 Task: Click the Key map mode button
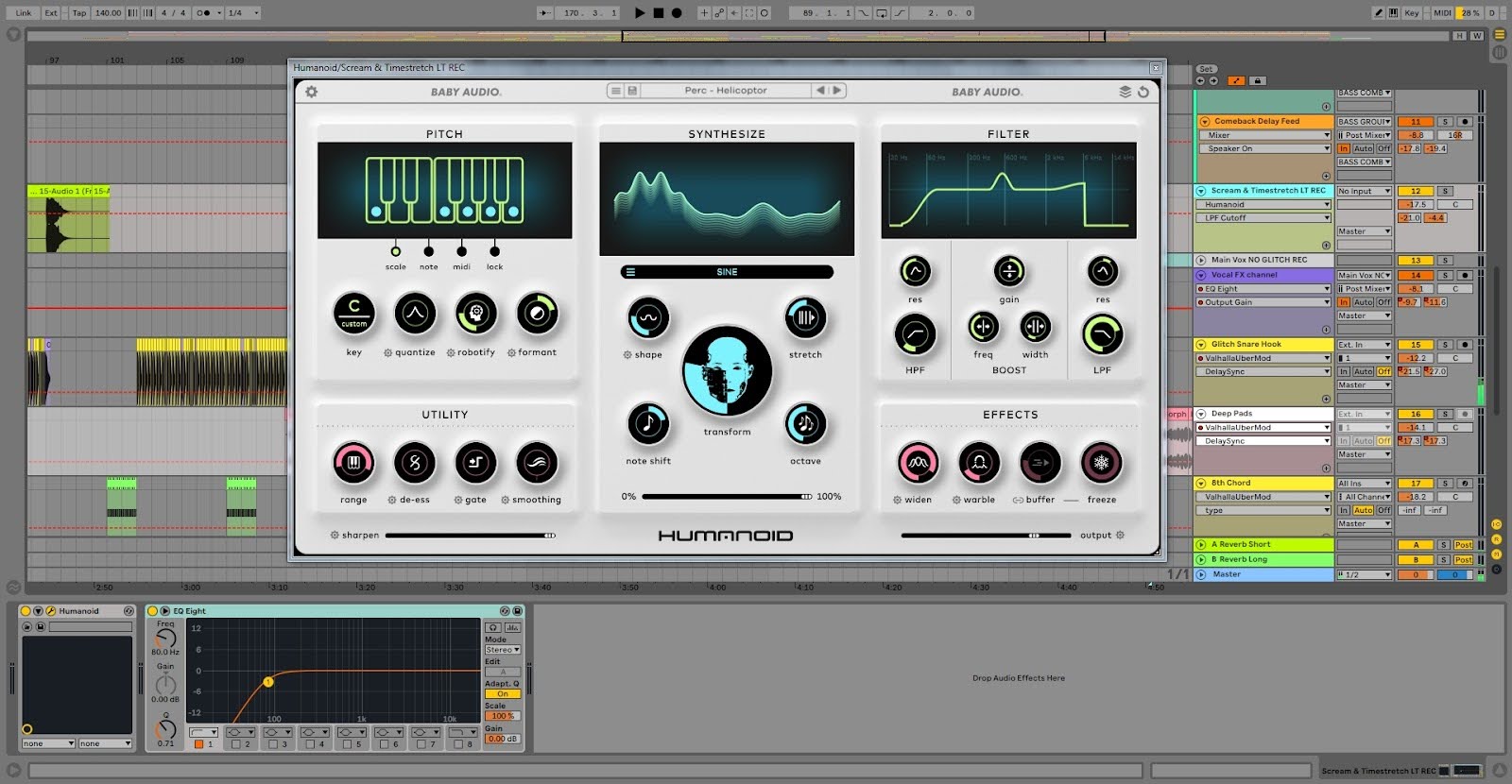point(1412,13)
